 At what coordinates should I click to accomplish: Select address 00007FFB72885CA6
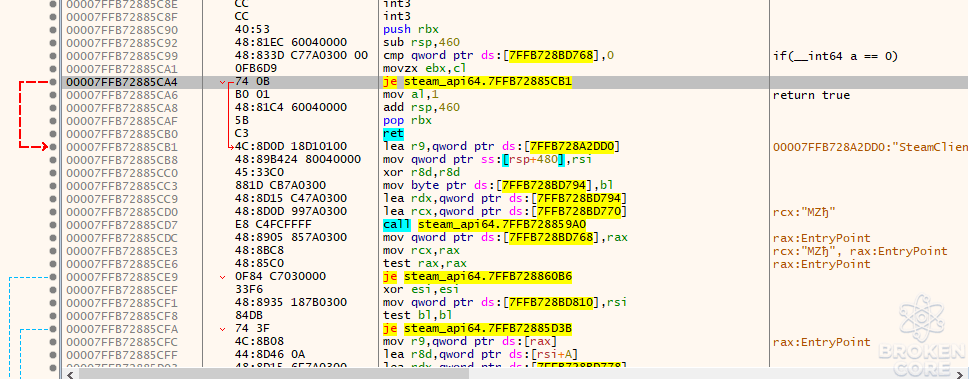(122, 95)
